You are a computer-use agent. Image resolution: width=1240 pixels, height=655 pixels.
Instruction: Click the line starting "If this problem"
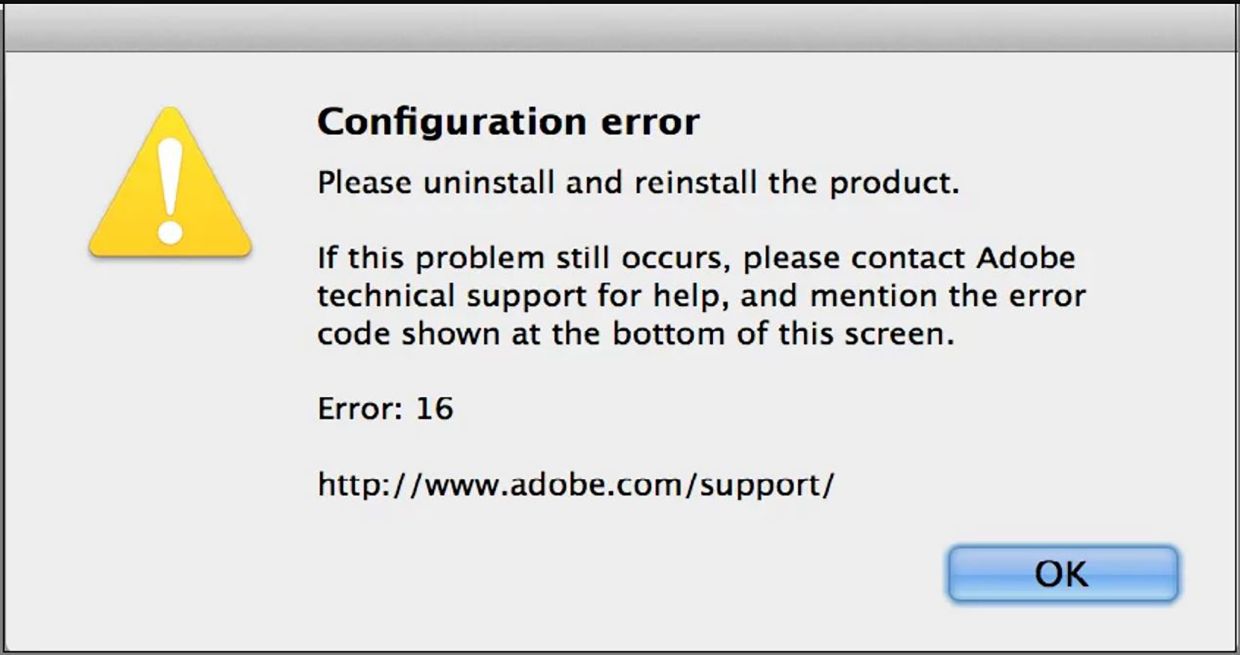click(696, 259)
